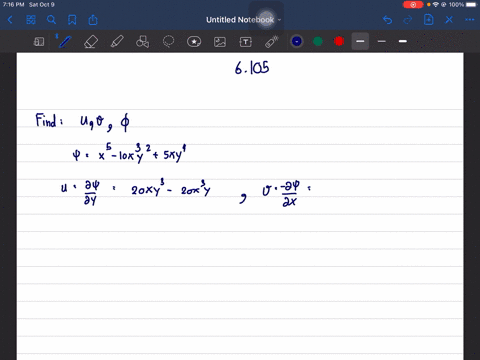
Task: Choose the red pen color
Action: 339,41
